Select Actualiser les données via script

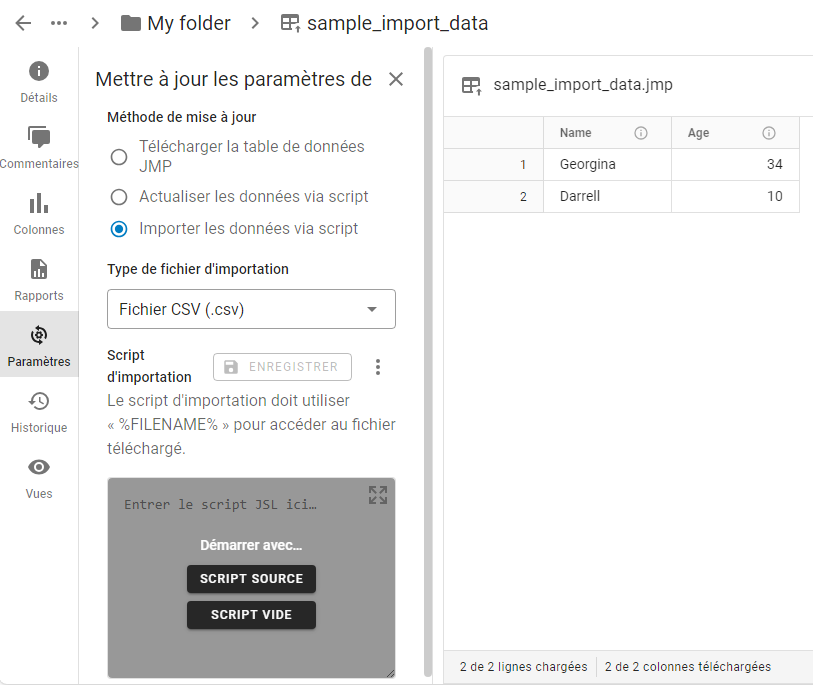(119, 197)
